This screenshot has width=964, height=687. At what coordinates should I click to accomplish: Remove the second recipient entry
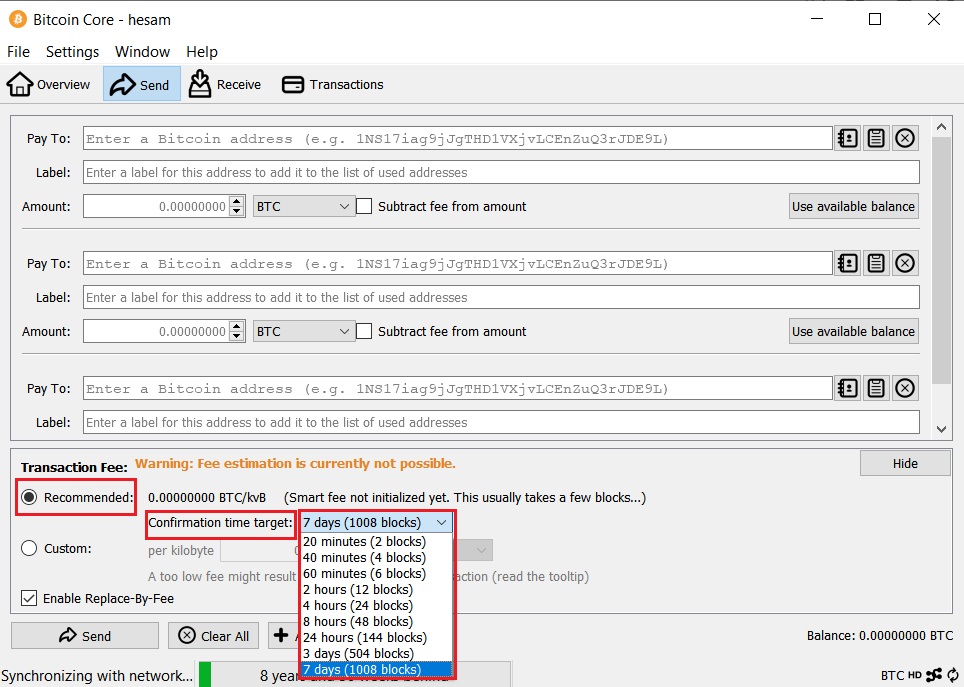point(905,263)
